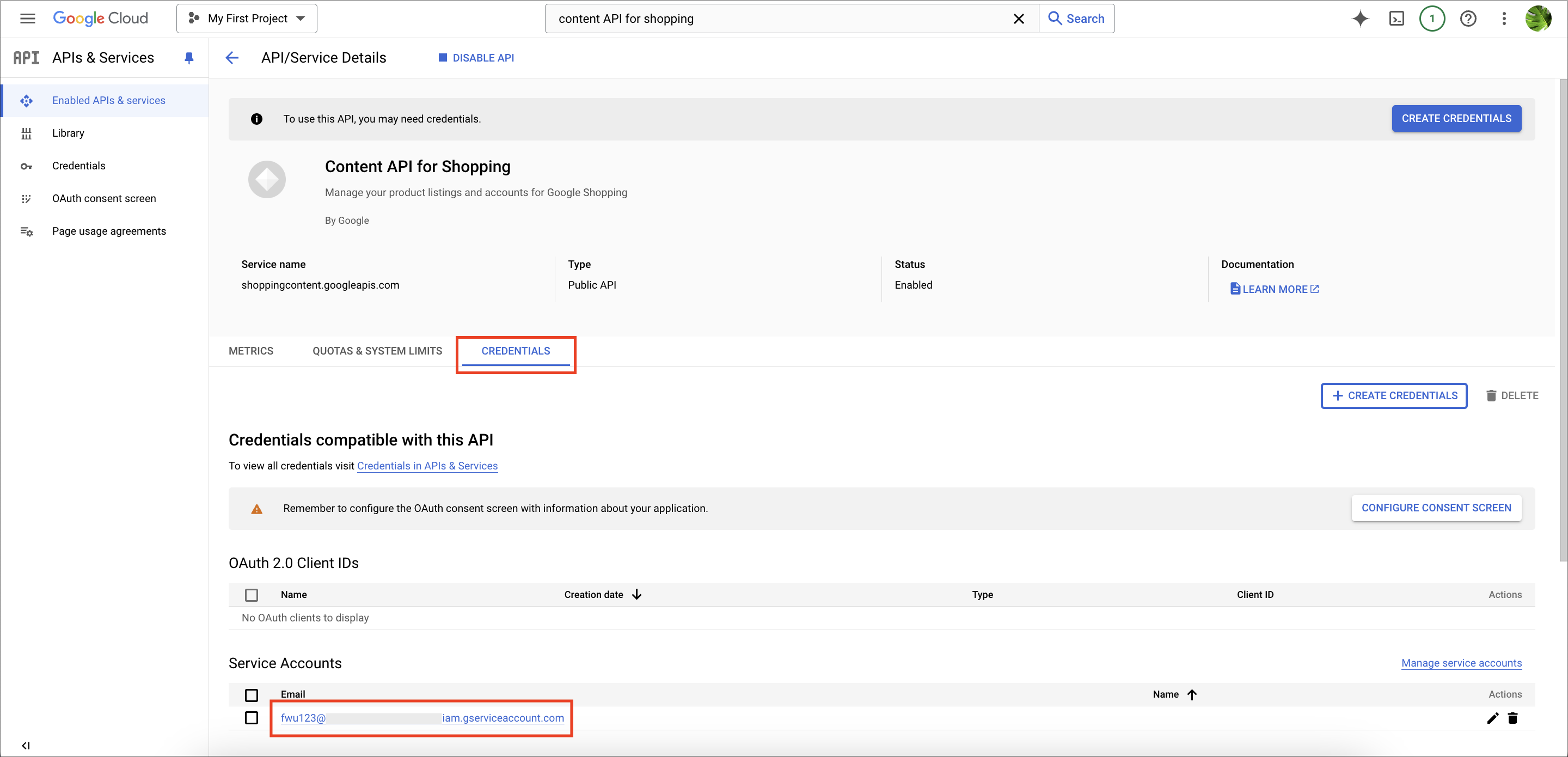Click the warning triangle icon

tap(256, 509)
